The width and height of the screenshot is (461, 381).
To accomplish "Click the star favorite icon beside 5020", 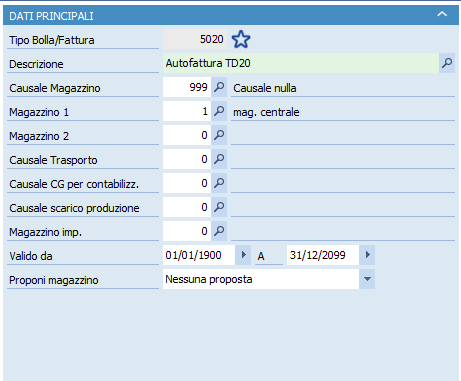I will click(x=241, y=39).
